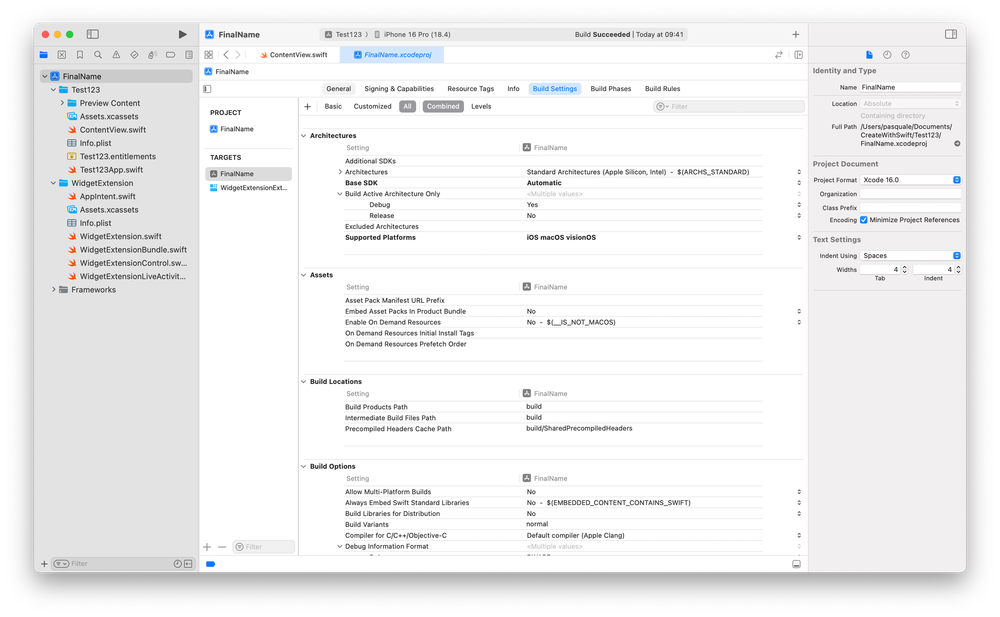Screen dimensions: 1000x617
Task: Click the FinalName.xcodeproj editor tab
Action: pos(395,54)
